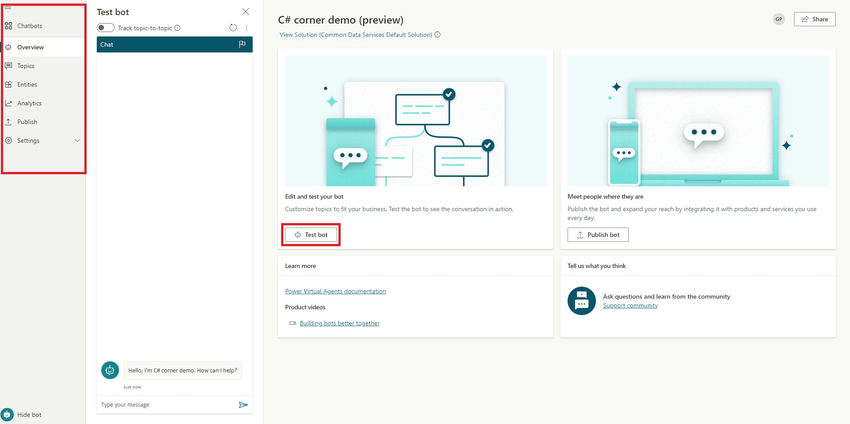Click the Entities icon in sidebar
Image resolution: width=850 pixels, height=424 pixels.
8,85
